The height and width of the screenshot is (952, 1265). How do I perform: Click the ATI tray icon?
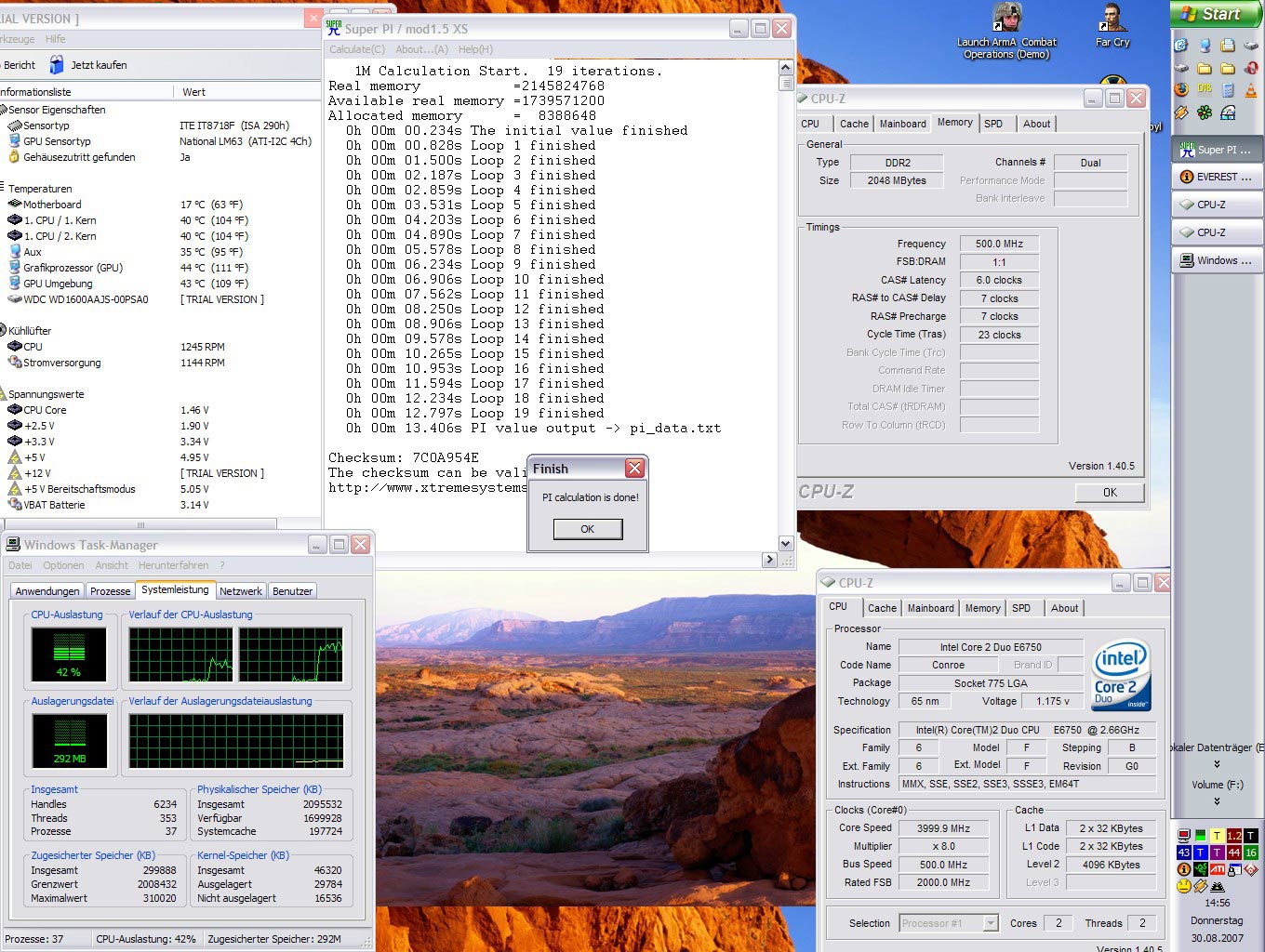coord(1218,869)
